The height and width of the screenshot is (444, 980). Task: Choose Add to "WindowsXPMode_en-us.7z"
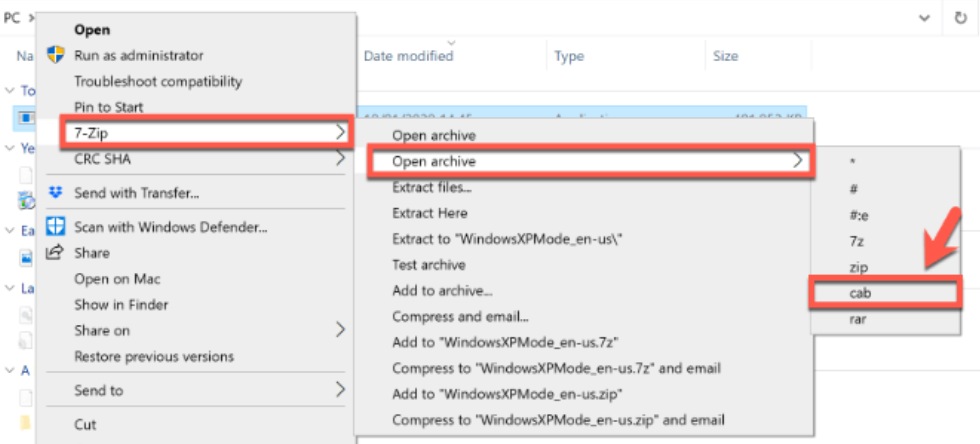click(506, 342)
